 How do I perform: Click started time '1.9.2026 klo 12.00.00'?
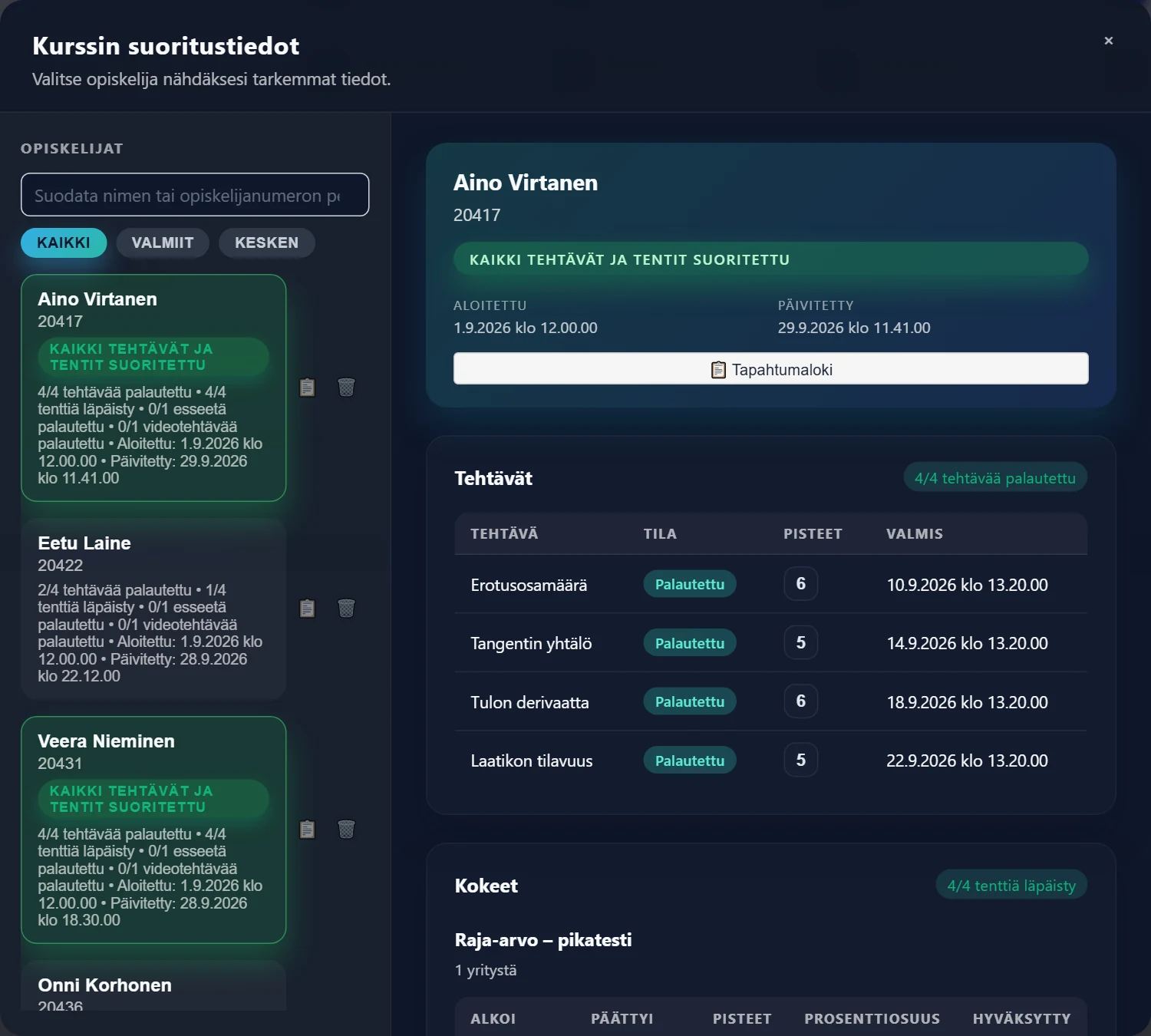(x=526, y=328)
